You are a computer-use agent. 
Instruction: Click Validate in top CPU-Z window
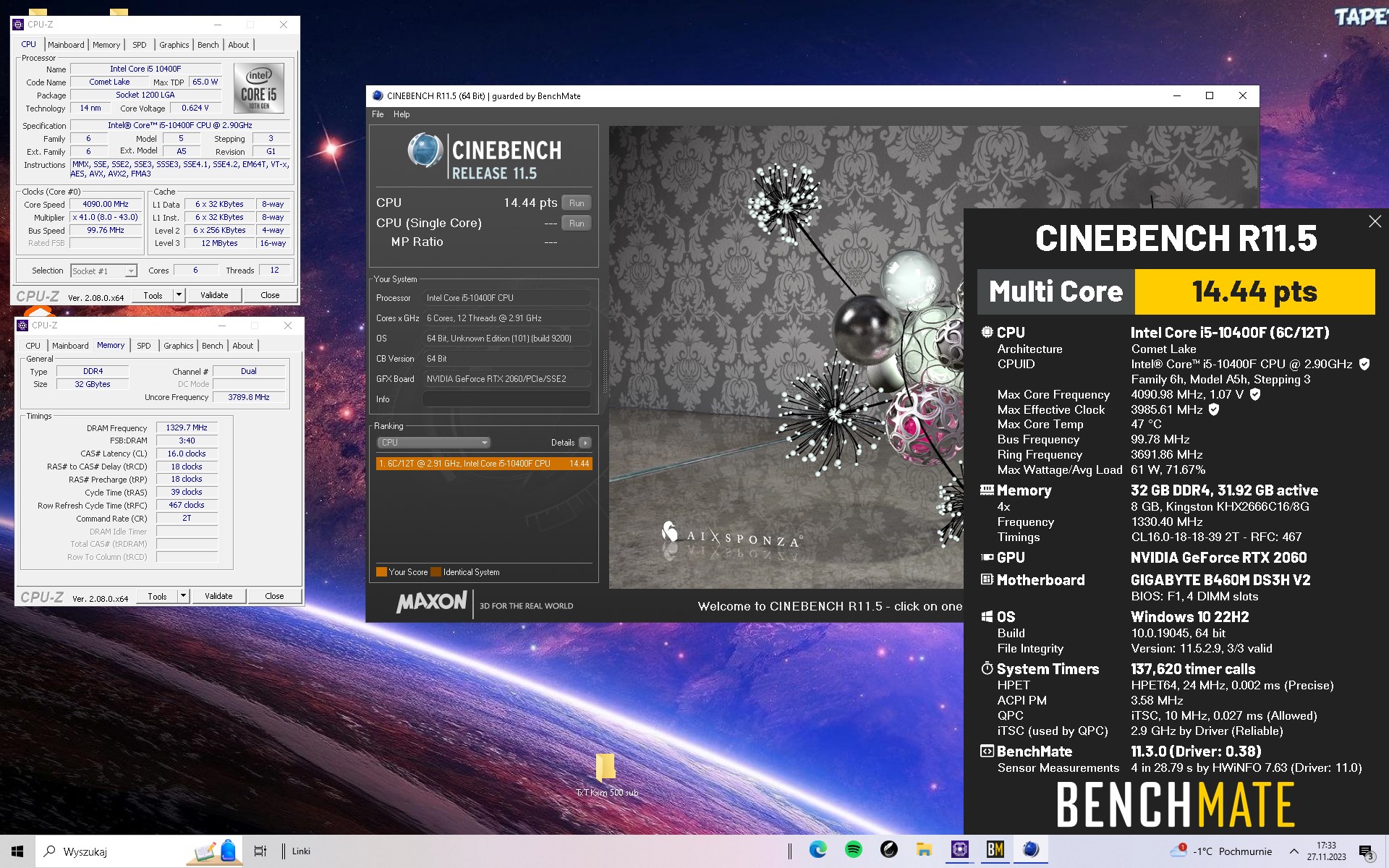214,295
